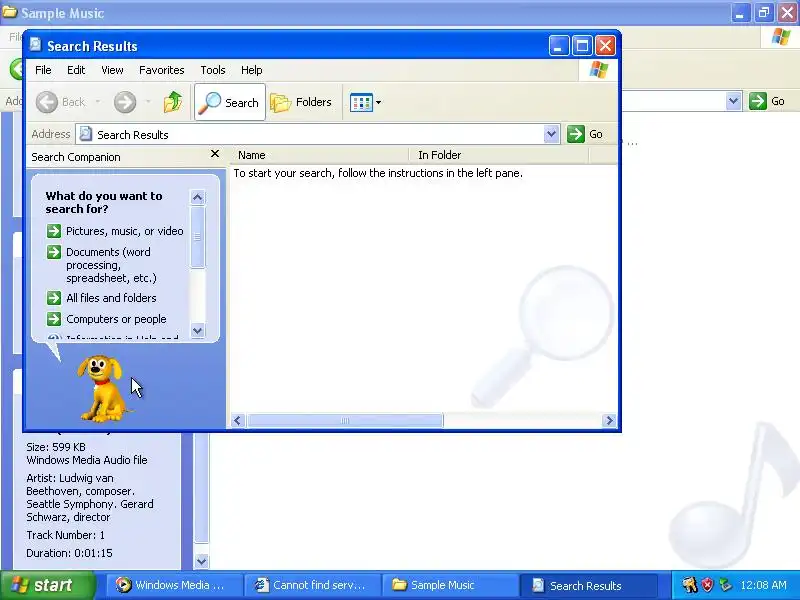Open the Help menu
The image size is (800, 600).
[252, 70]
